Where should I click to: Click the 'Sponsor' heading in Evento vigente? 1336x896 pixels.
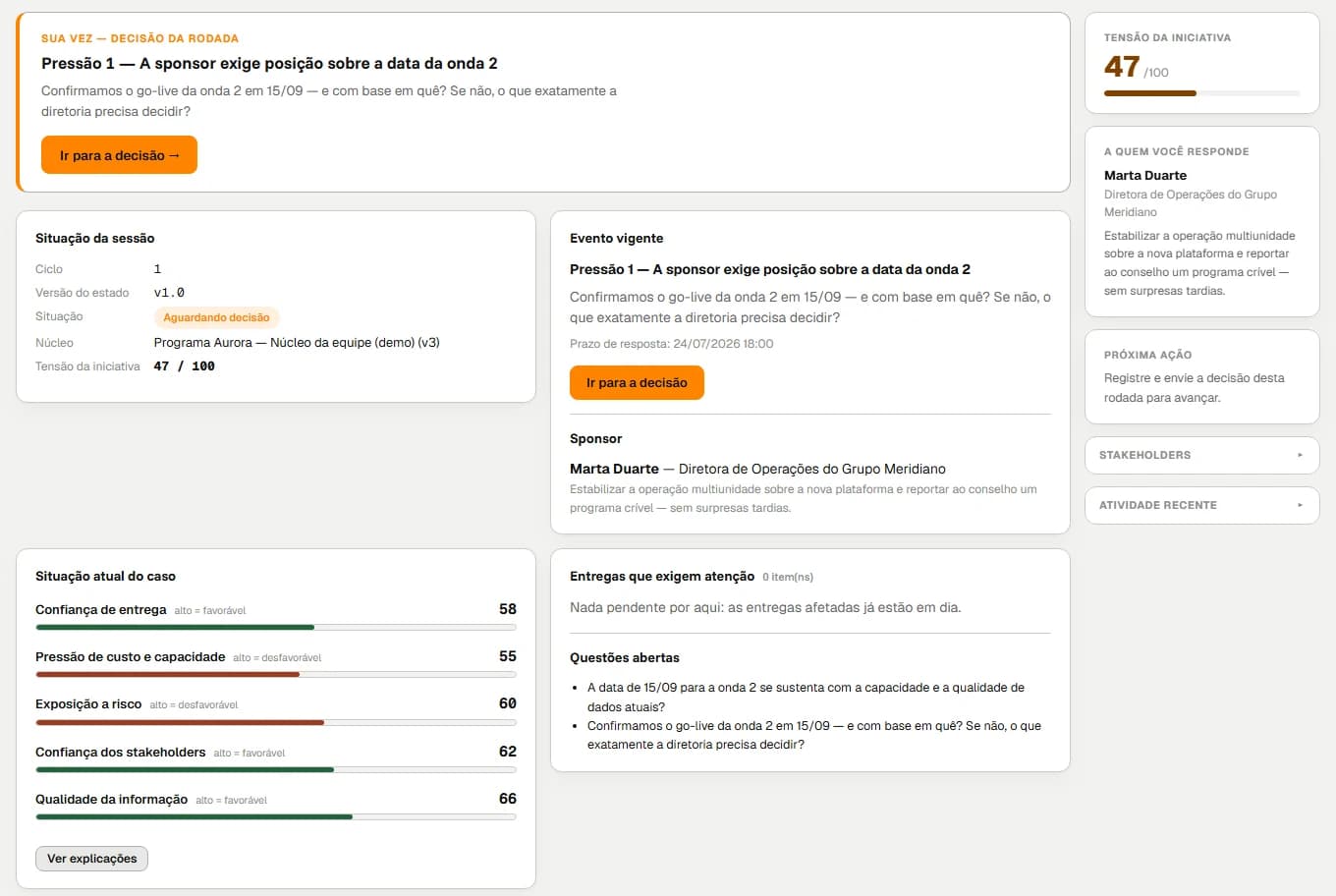tap(595, 438)
